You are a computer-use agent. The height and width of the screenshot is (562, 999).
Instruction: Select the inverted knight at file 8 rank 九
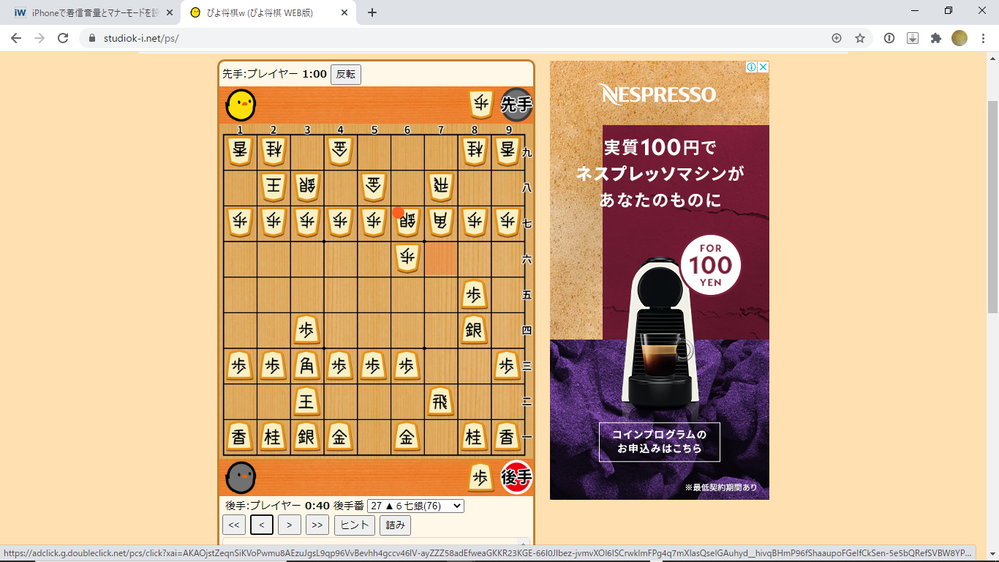[x=474, y=150]
